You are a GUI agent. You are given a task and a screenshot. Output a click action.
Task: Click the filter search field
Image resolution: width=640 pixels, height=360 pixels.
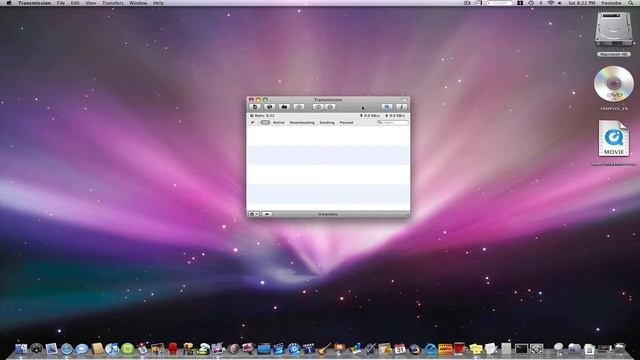(x=393, y=122)
